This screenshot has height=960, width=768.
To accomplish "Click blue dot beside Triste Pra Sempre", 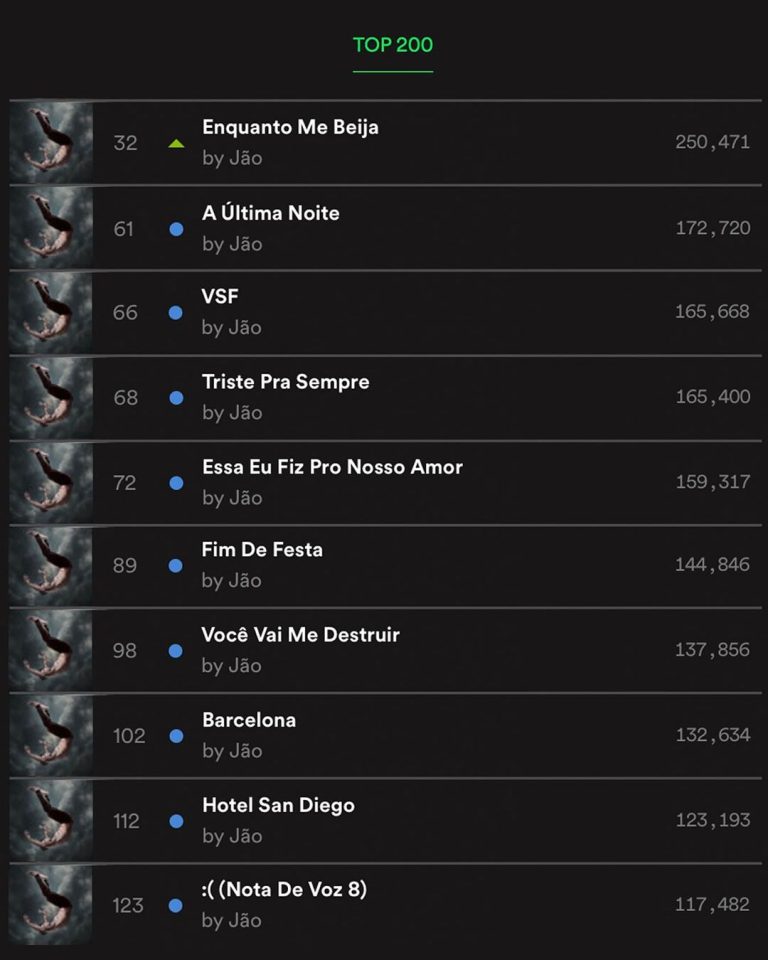I will click(176, 398).
